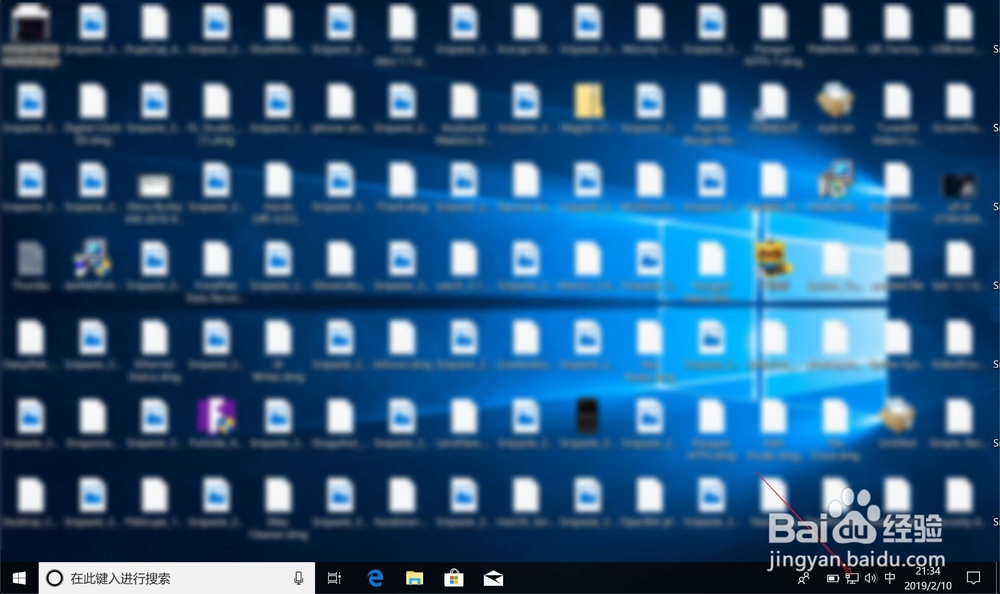Activate the microphone in the search box

coord(298,578)
